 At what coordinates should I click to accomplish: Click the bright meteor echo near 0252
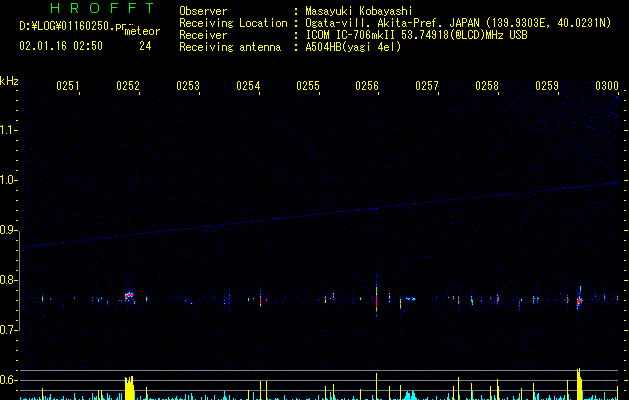[129, 296]
